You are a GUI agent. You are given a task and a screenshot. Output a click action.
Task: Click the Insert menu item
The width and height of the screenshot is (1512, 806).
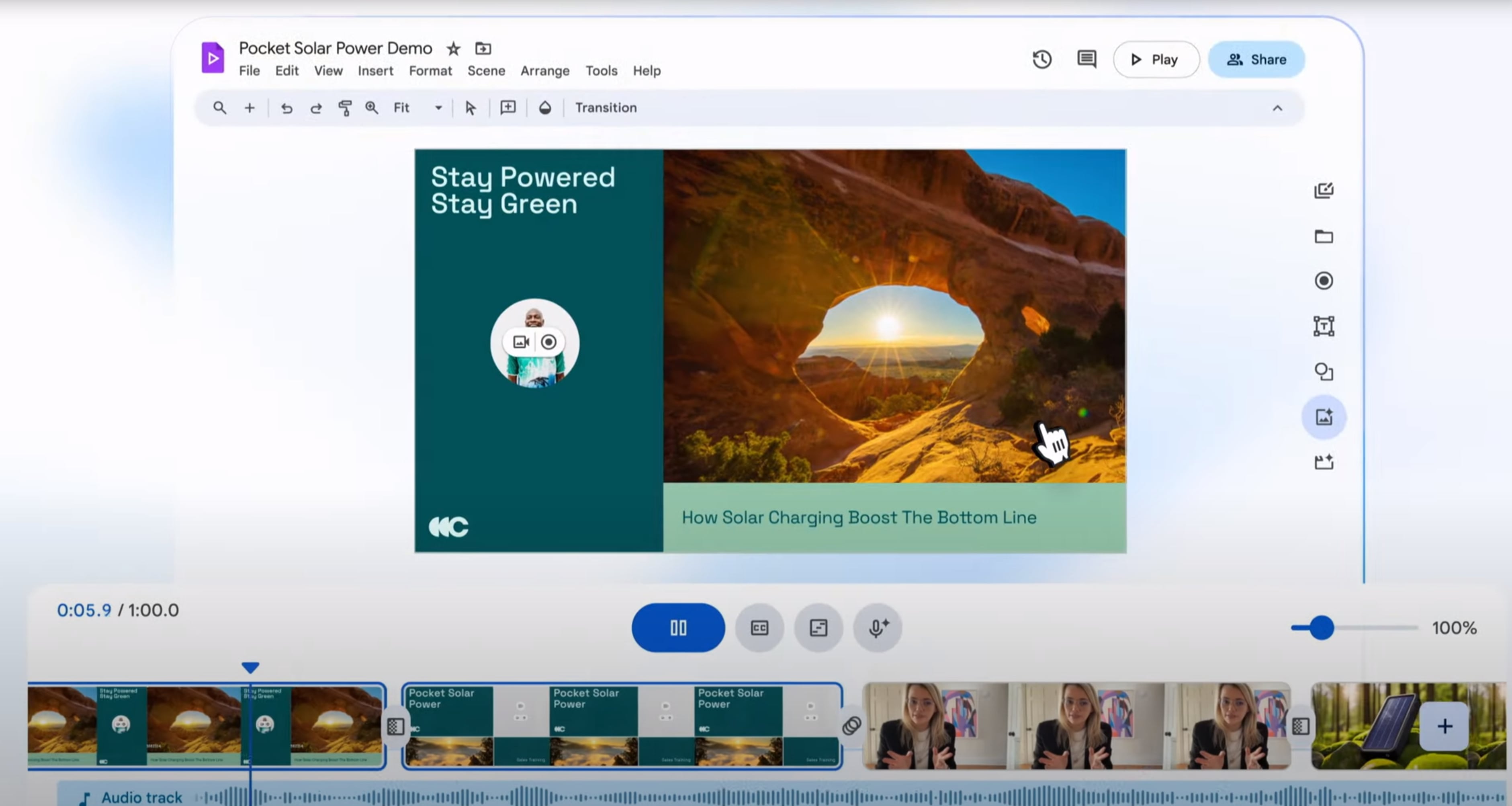[x=375, y=70]
